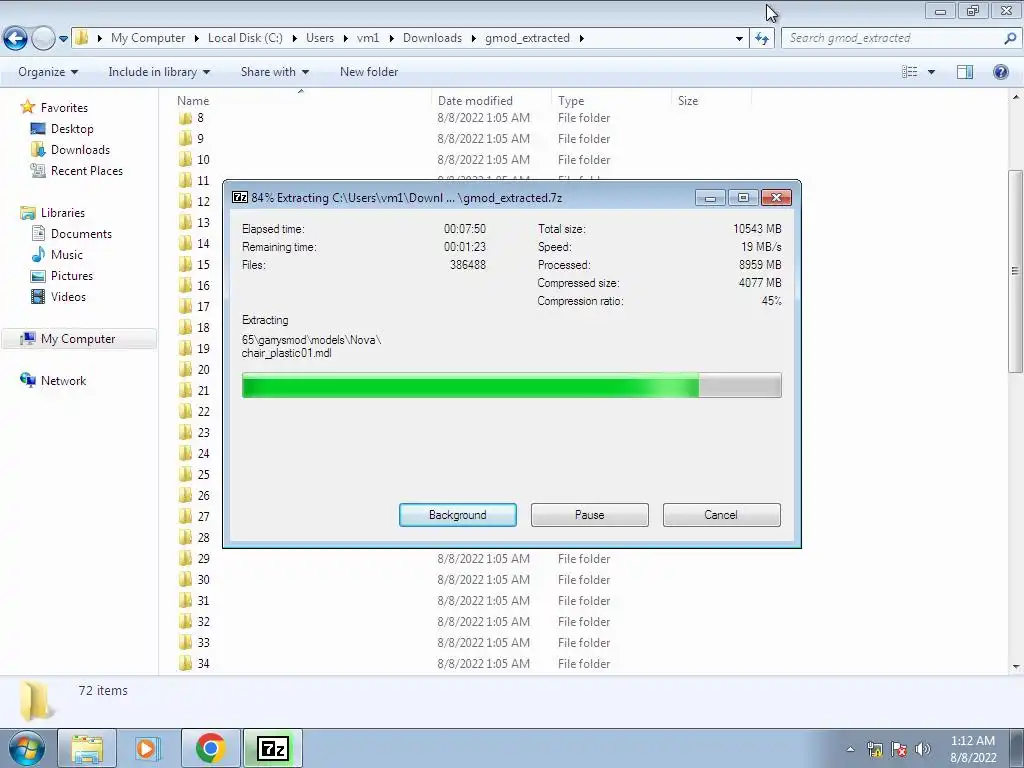The width and height of the screenshot is (1024, 768).
Task: Pause the 7-Zip extraction
Action: (x=590, y=515)
